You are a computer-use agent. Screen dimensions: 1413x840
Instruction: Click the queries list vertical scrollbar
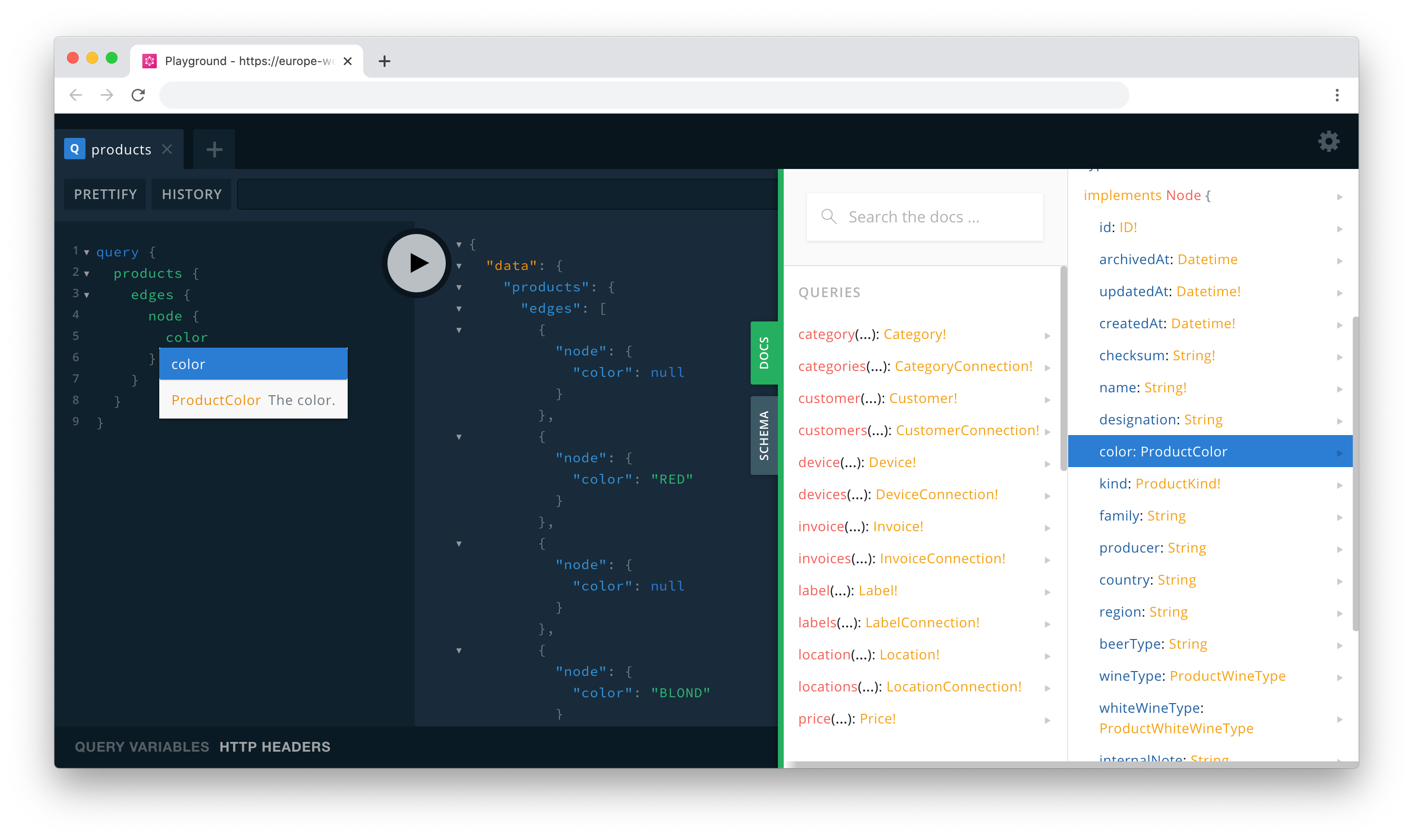[1063, 368]
